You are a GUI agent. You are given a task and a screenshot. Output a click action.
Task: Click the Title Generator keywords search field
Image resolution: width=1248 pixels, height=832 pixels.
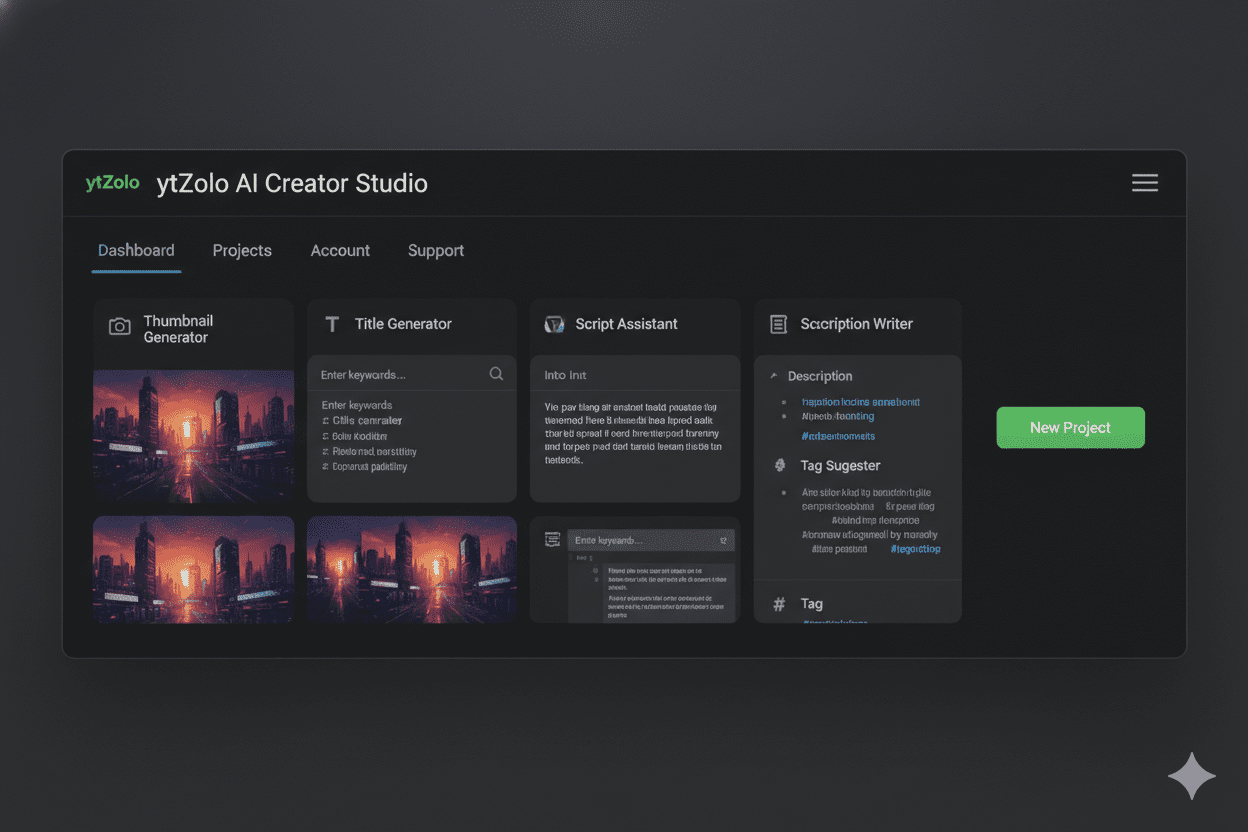click(x=412, y=374)
